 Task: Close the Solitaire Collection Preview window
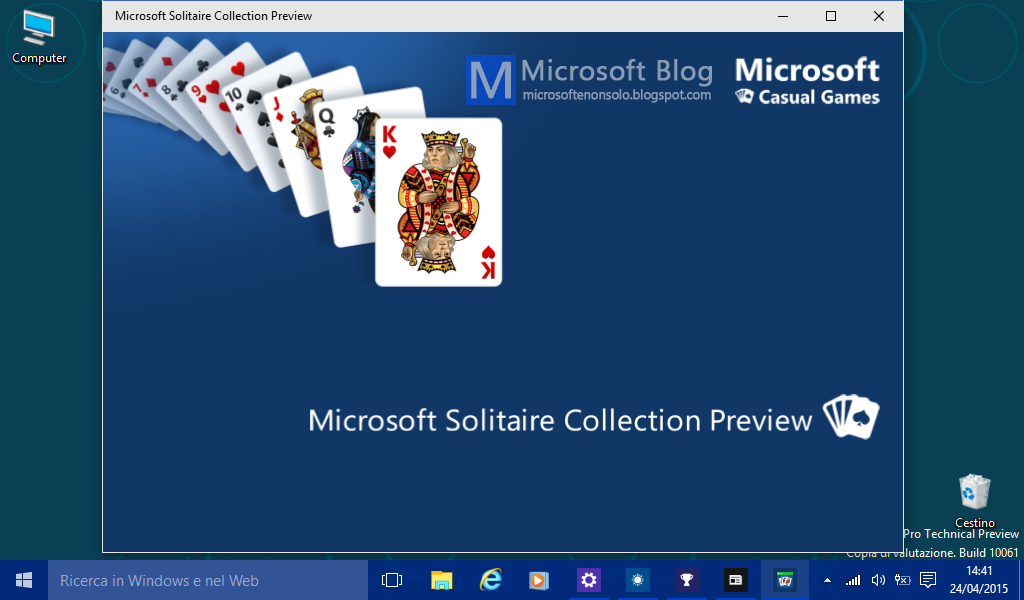point(879,16)
